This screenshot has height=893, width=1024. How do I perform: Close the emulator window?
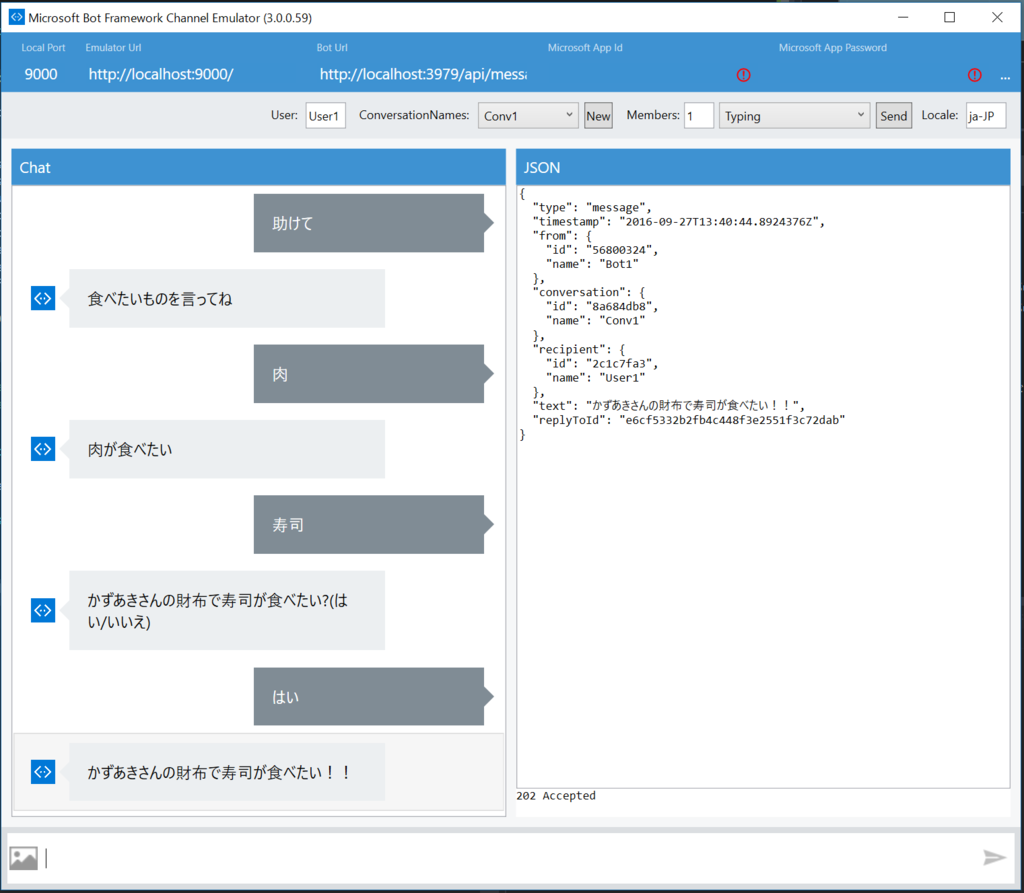coord(997,17)
